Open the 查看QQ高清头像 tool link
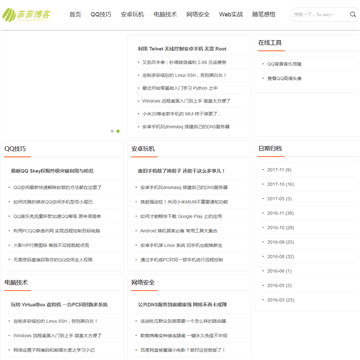This screenshot has height=360, width=360. point(284,78)
